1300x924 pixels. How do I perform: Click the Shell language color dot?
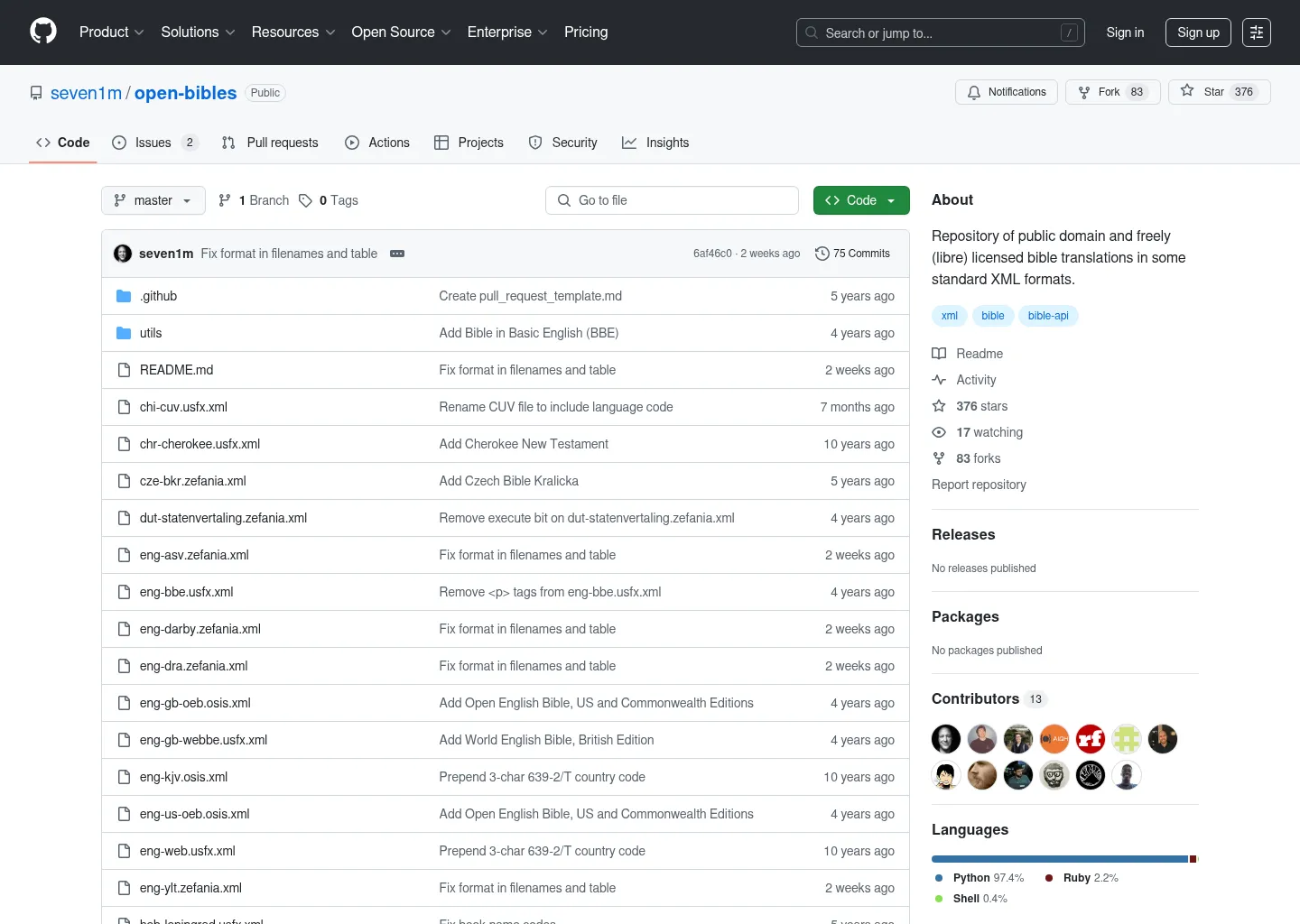click(x=939, y=899)
